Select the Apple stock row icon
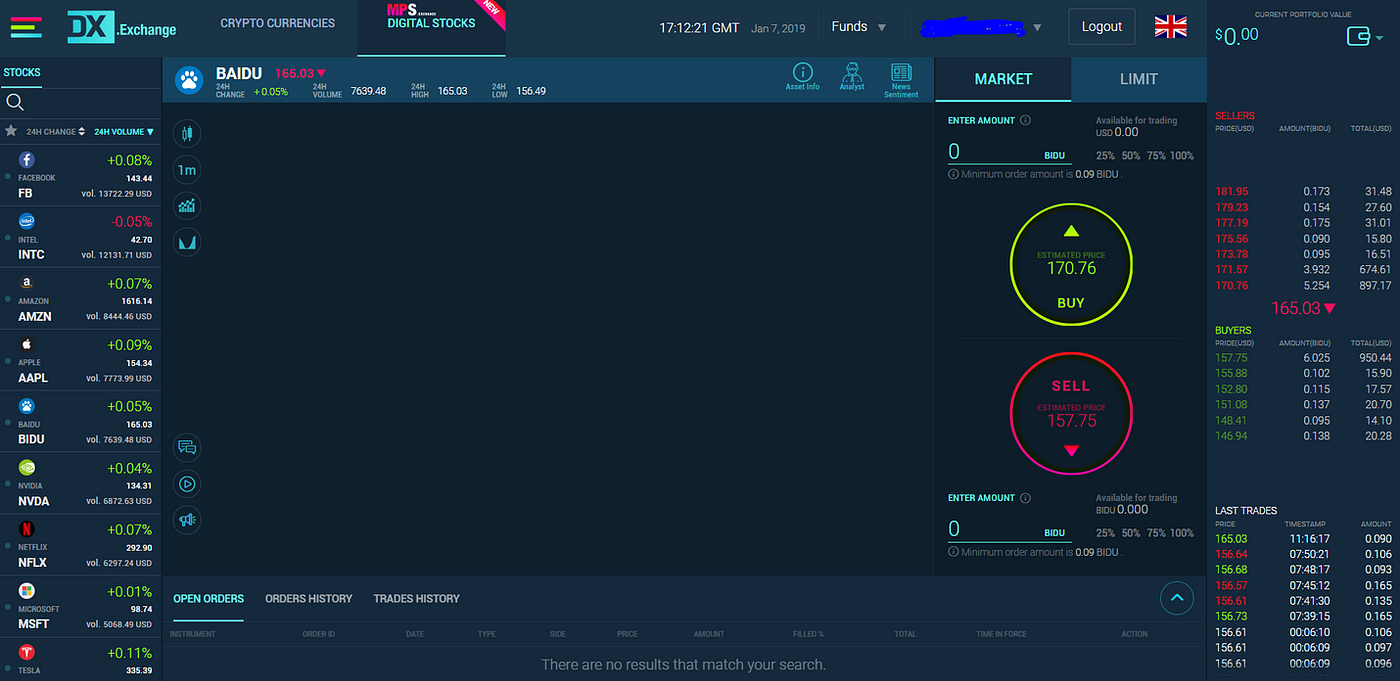The width and height of the screenshot is (1400, 681). tap(27, 345)
